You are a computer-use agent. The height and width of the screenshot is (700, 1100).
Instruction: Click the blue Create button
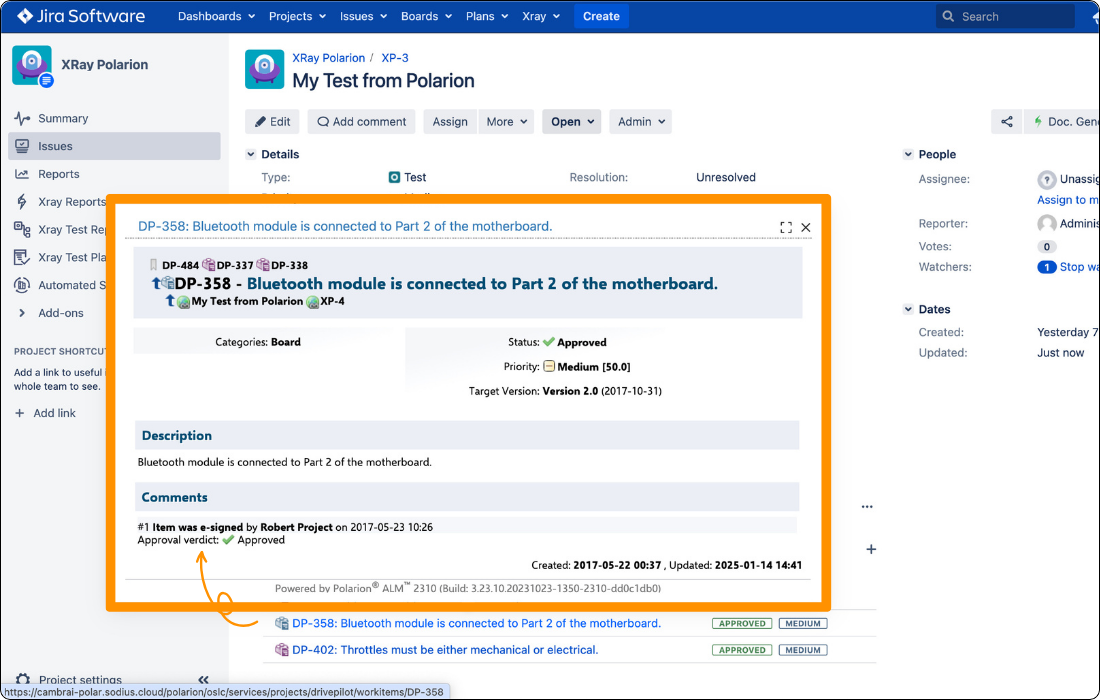tap(601, 16)
